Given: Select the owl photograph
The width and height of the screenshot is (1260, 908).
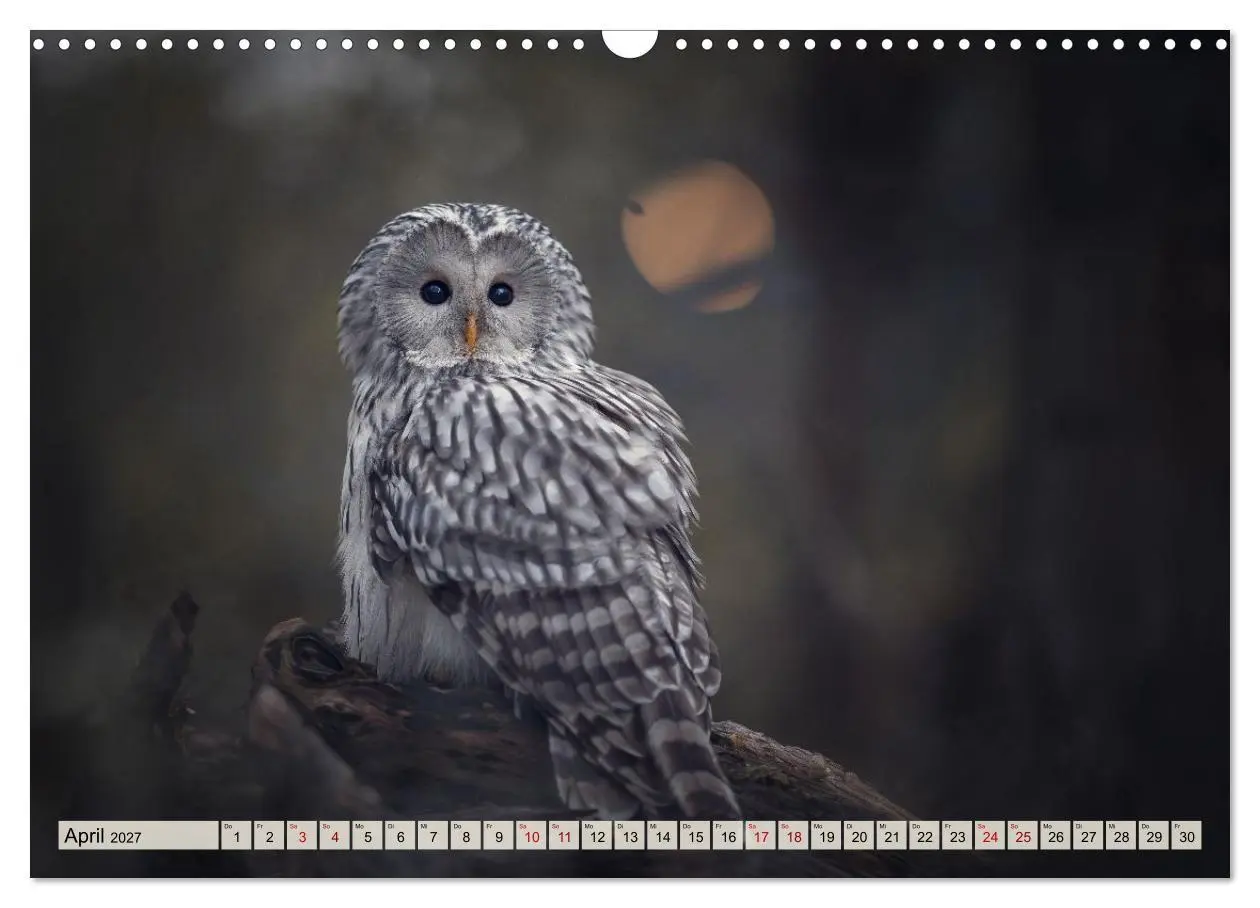Looking at the screenshot, I should tap(630, 454).
